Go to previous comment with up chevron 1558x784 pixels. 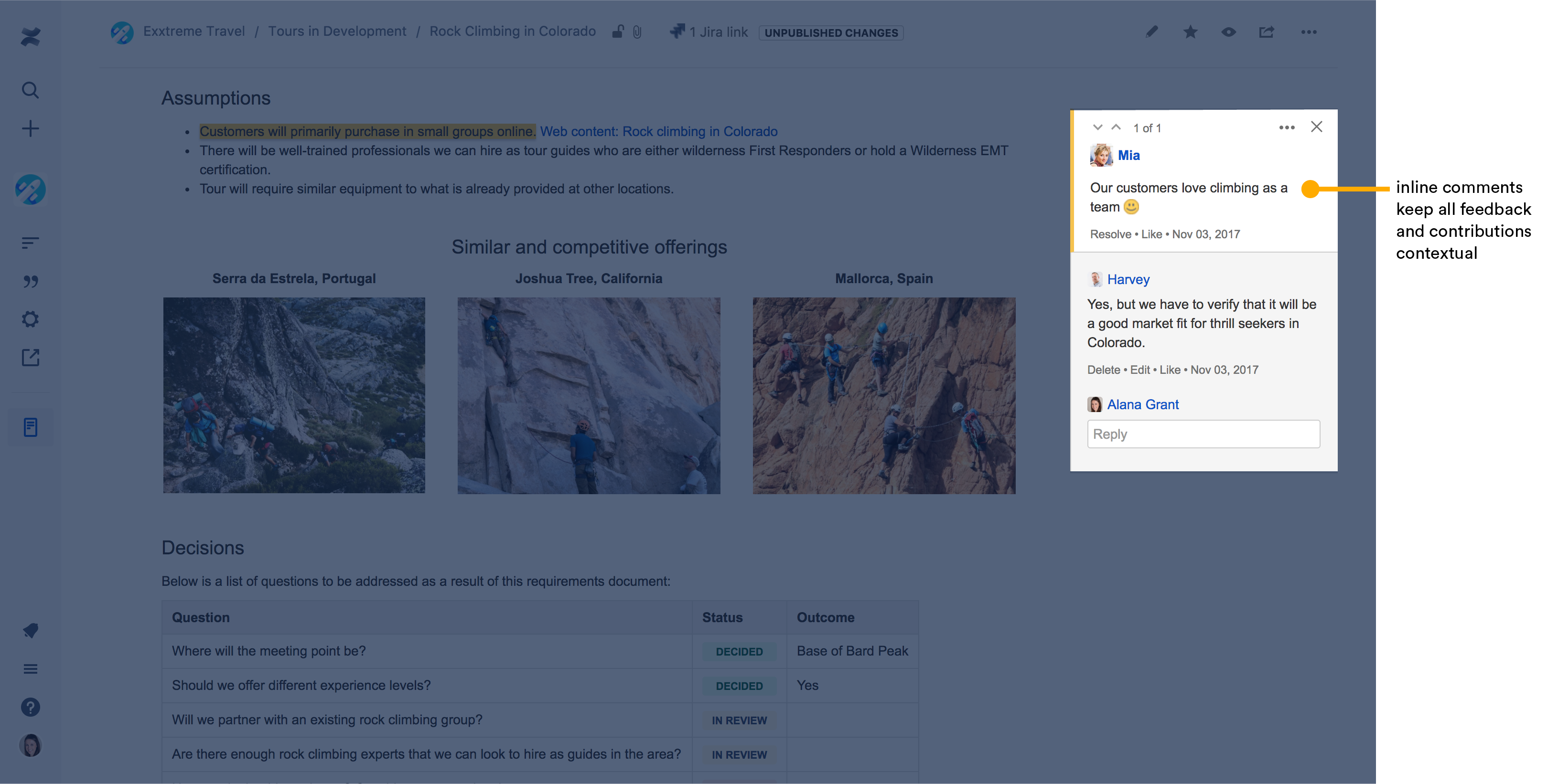1117,127
